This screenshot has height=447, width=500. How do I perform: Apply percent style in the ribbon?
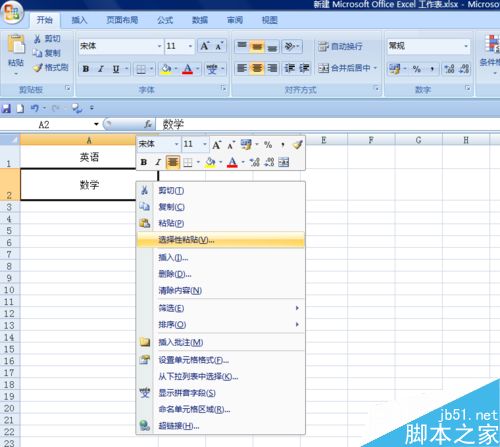417,69
